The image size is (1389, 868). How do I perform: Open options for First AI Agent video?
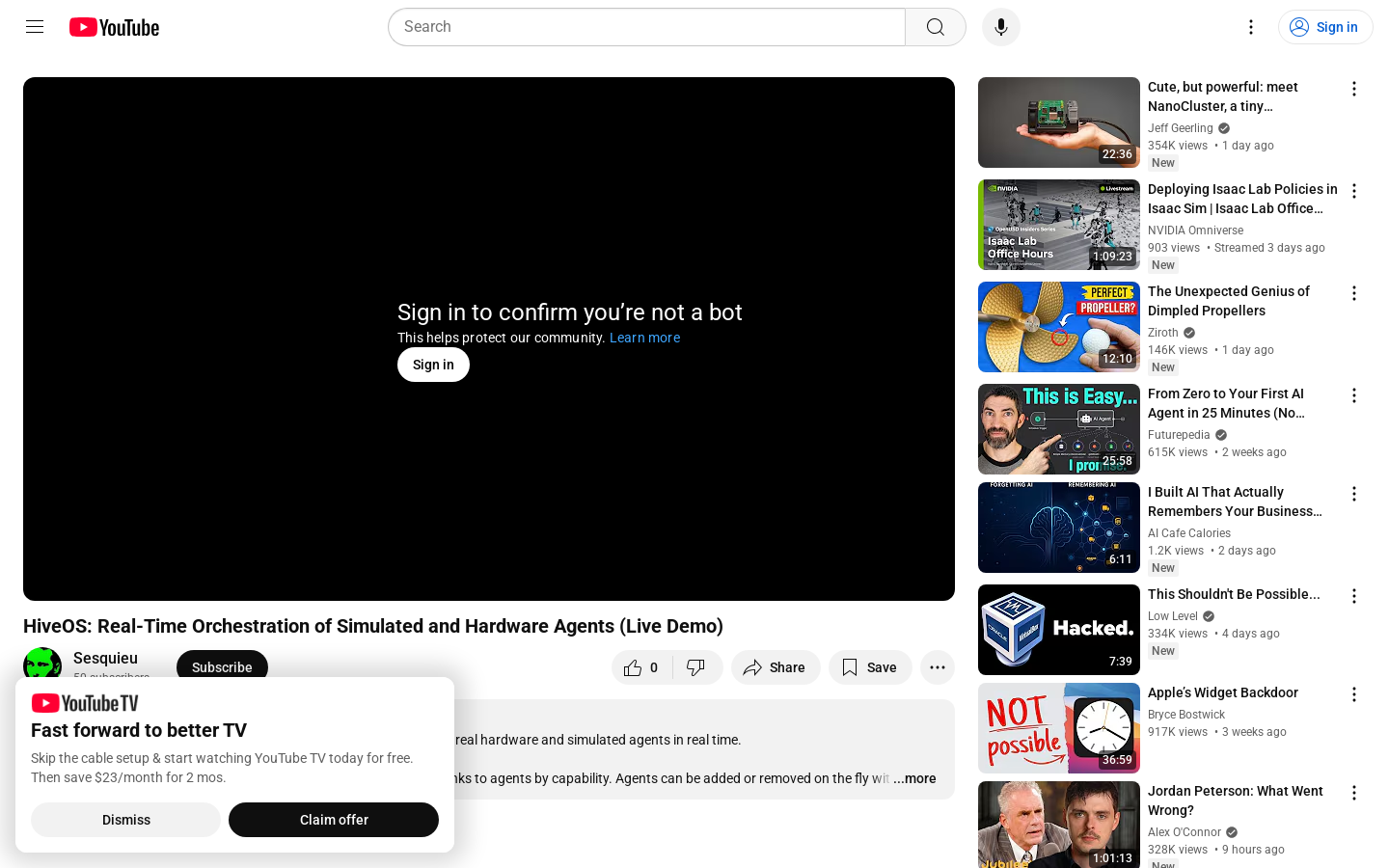[1354, 395]
